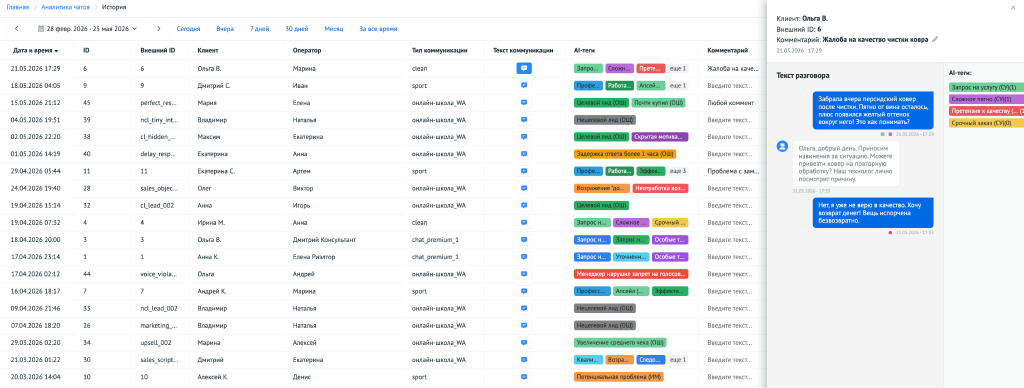Open chat icon for Андрей К. row

click(524, 291)
